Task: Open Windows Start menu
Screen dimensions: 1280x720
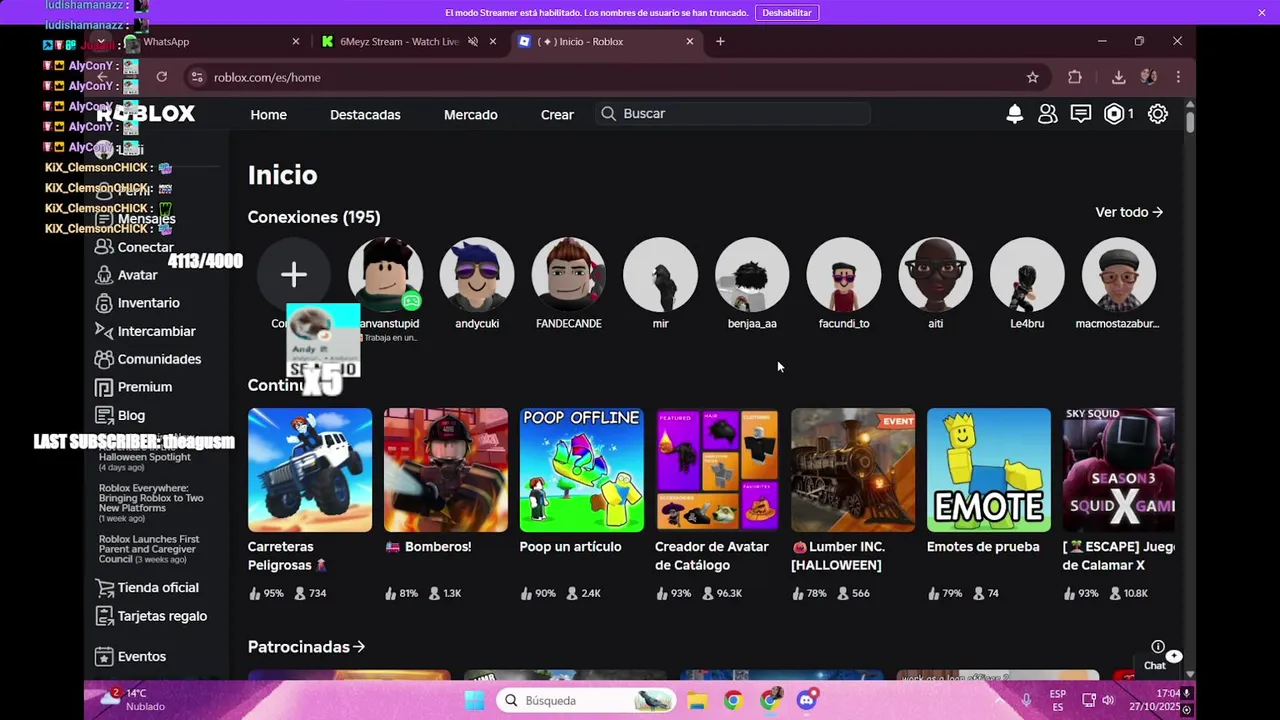Action: pyautogui.click(x=474, y=700)
